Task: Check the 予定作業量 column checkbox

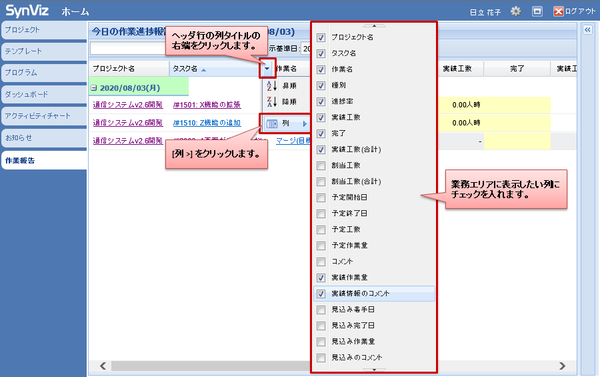Action: [321, 246]
